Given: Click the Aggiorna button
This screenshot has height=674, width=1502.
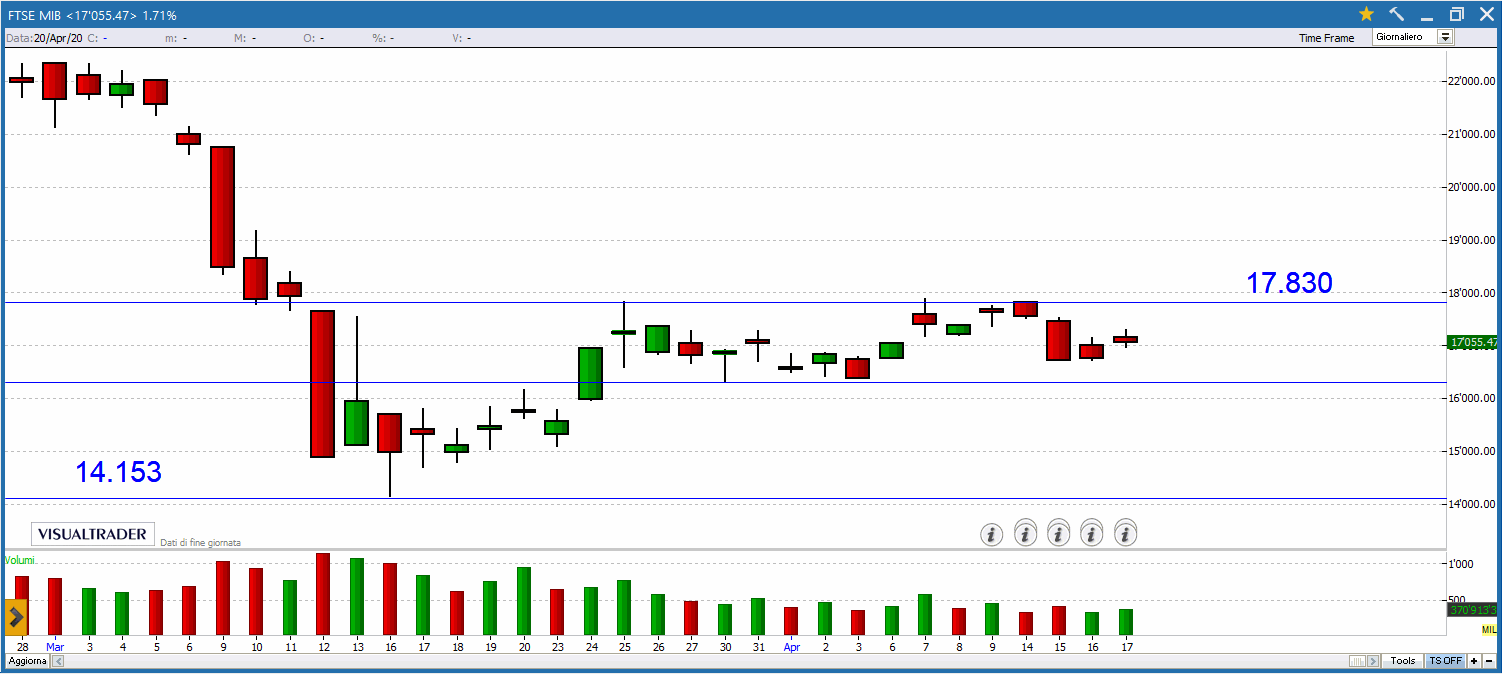Looking at the screenshot, I should tap(26, 662).
